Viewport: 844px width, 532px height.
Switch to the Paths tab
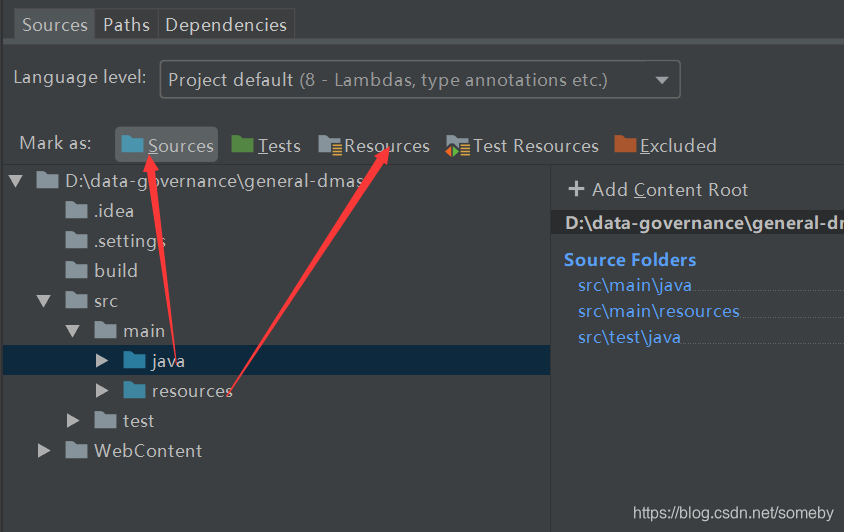coord(126,25)
